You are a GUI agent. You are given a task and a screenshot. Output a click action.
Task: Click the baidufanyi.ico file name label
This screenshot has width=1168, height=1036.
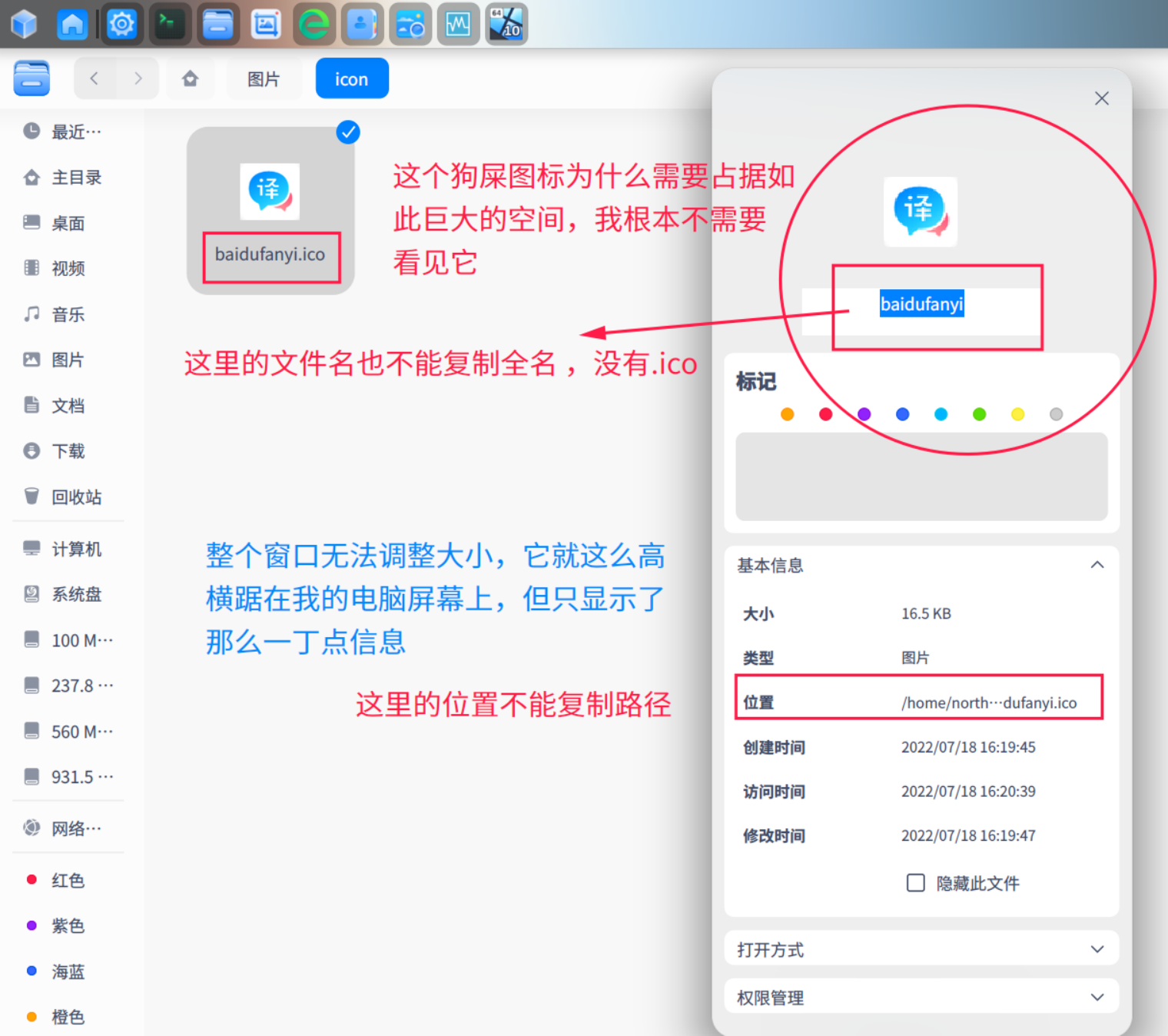(x=270, y=254)
